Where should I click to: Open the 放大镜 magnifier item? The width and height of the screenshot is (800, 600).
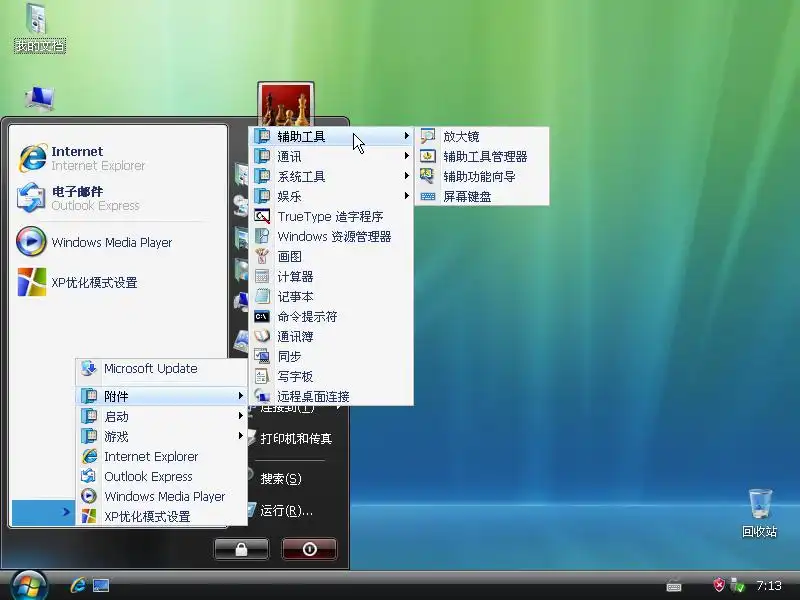pyautogui.click(x=482, y=136)
